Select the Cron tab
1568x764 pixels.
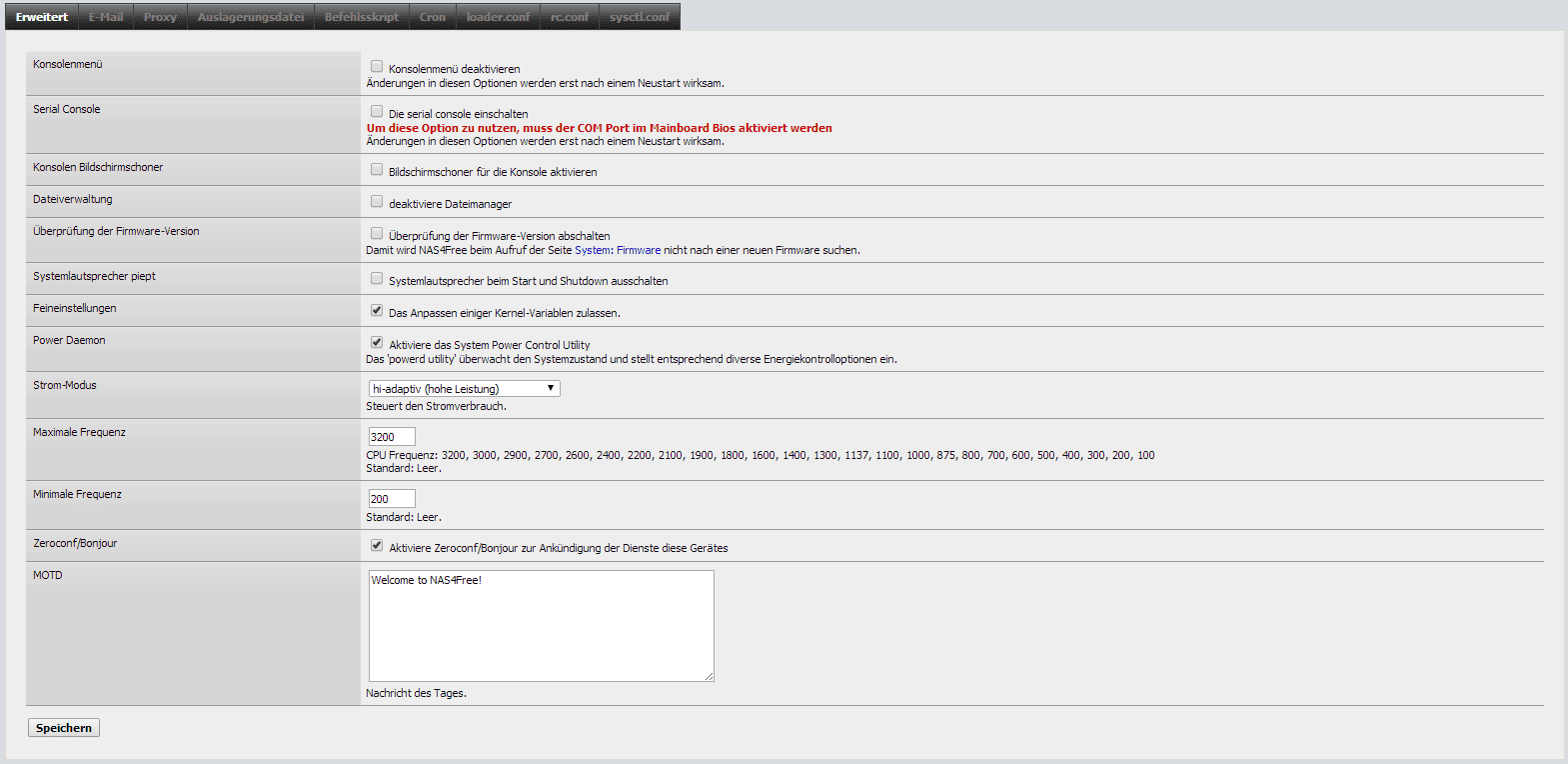click(433, 17)
